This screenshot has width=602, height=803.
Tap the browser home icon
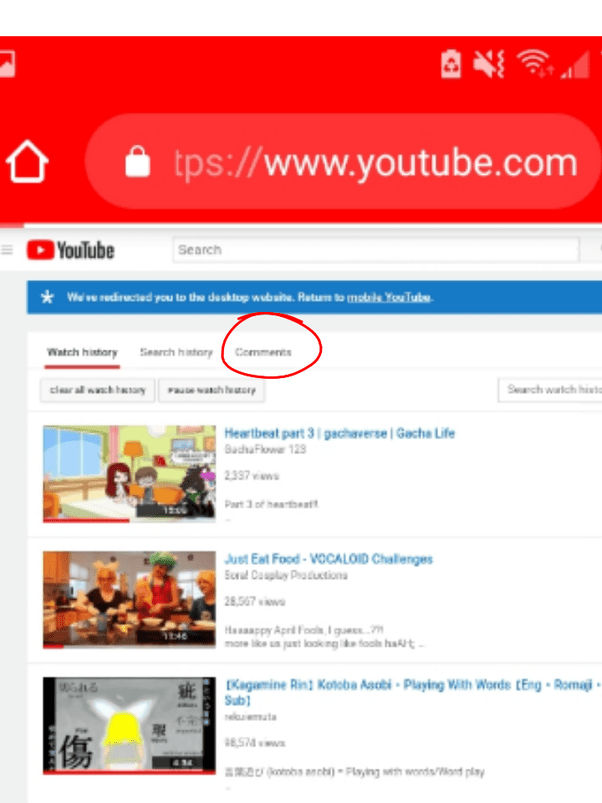(x=27, y=161)
